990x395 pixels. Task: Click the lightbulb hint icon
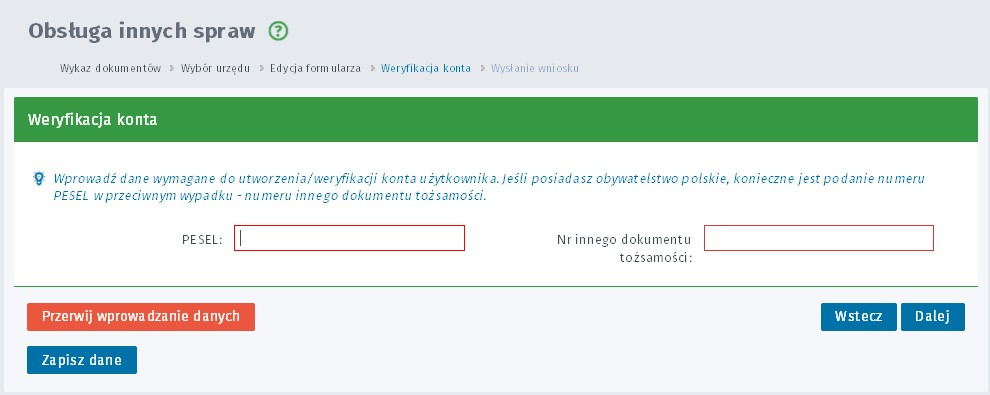click(39, 178)
